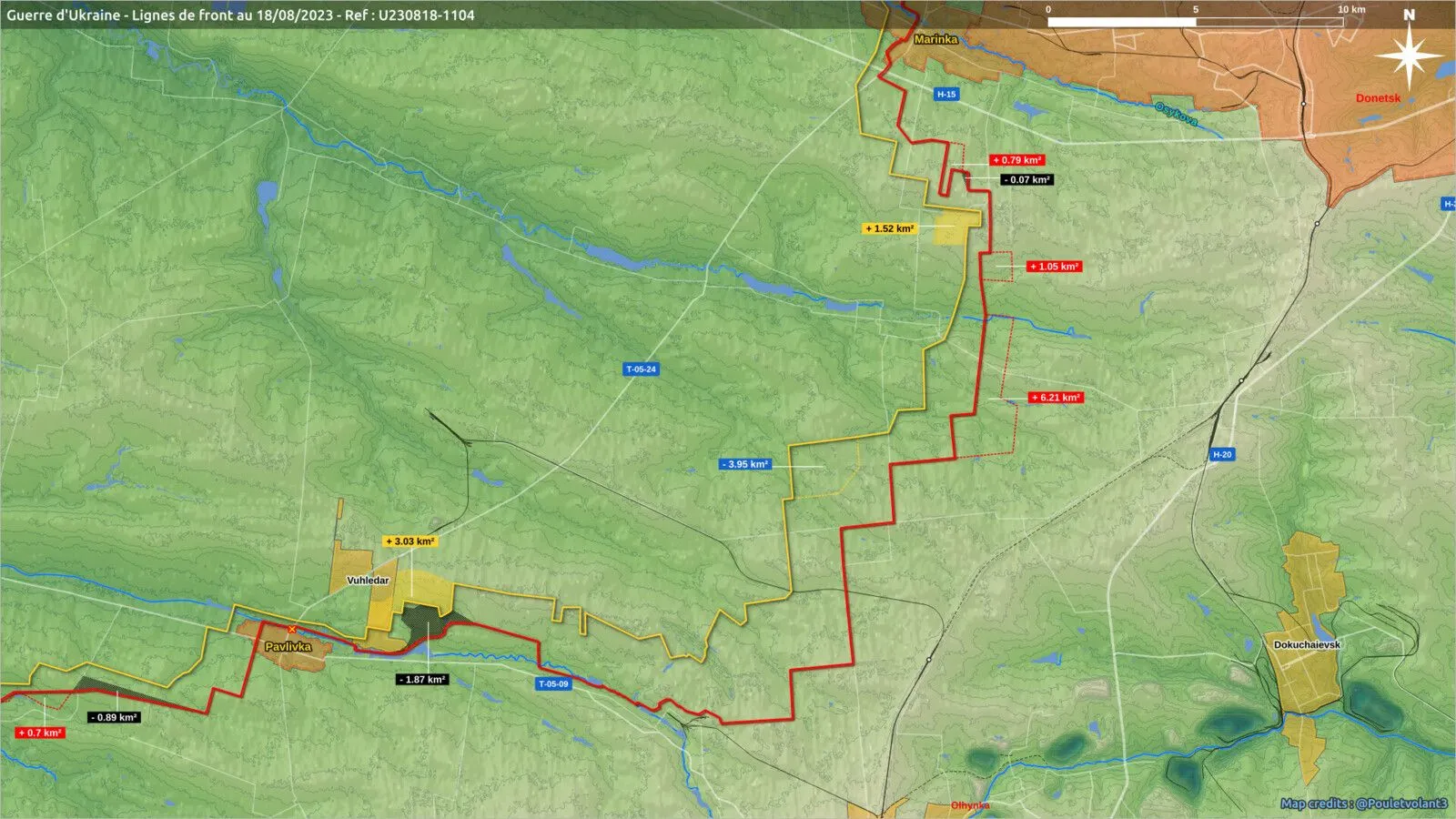Click the map title text in header

240,15
